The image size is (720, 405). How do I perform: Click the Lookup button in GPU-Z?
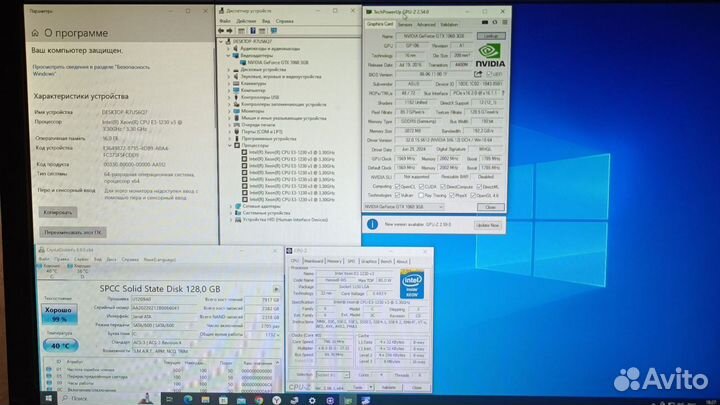click(x=491, y=36)
